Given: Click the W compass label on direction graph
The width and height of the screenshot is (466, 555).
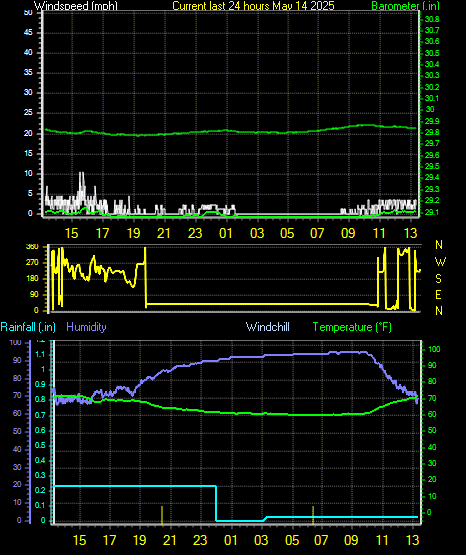Looking at the screenshot, I should (440, 262).
